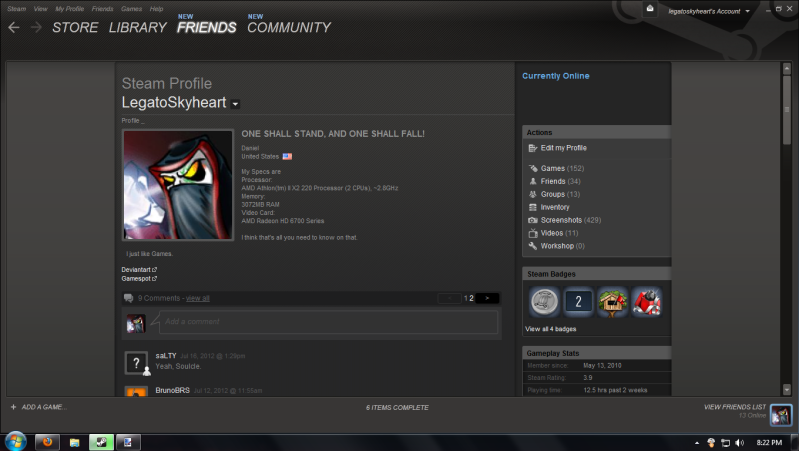Click the Inventory icon in Actions

(x=533, y=207)
